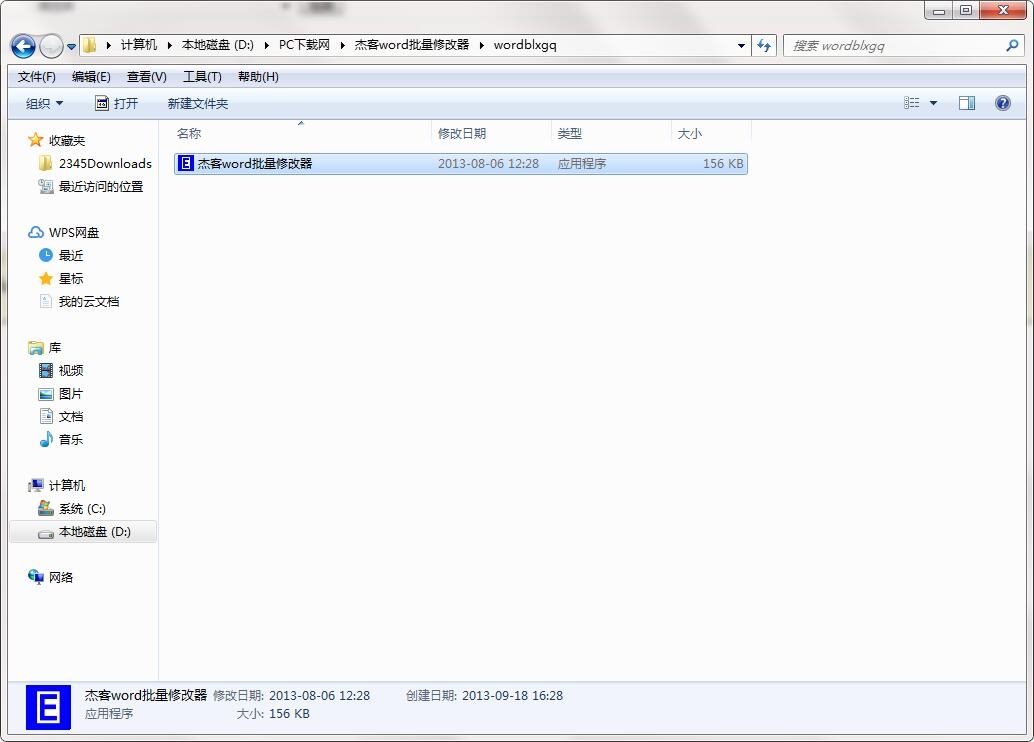The width and height of the screenshot is (1034, 742).
Task: Click the 收藏夹 star icon
Action: 36,140
